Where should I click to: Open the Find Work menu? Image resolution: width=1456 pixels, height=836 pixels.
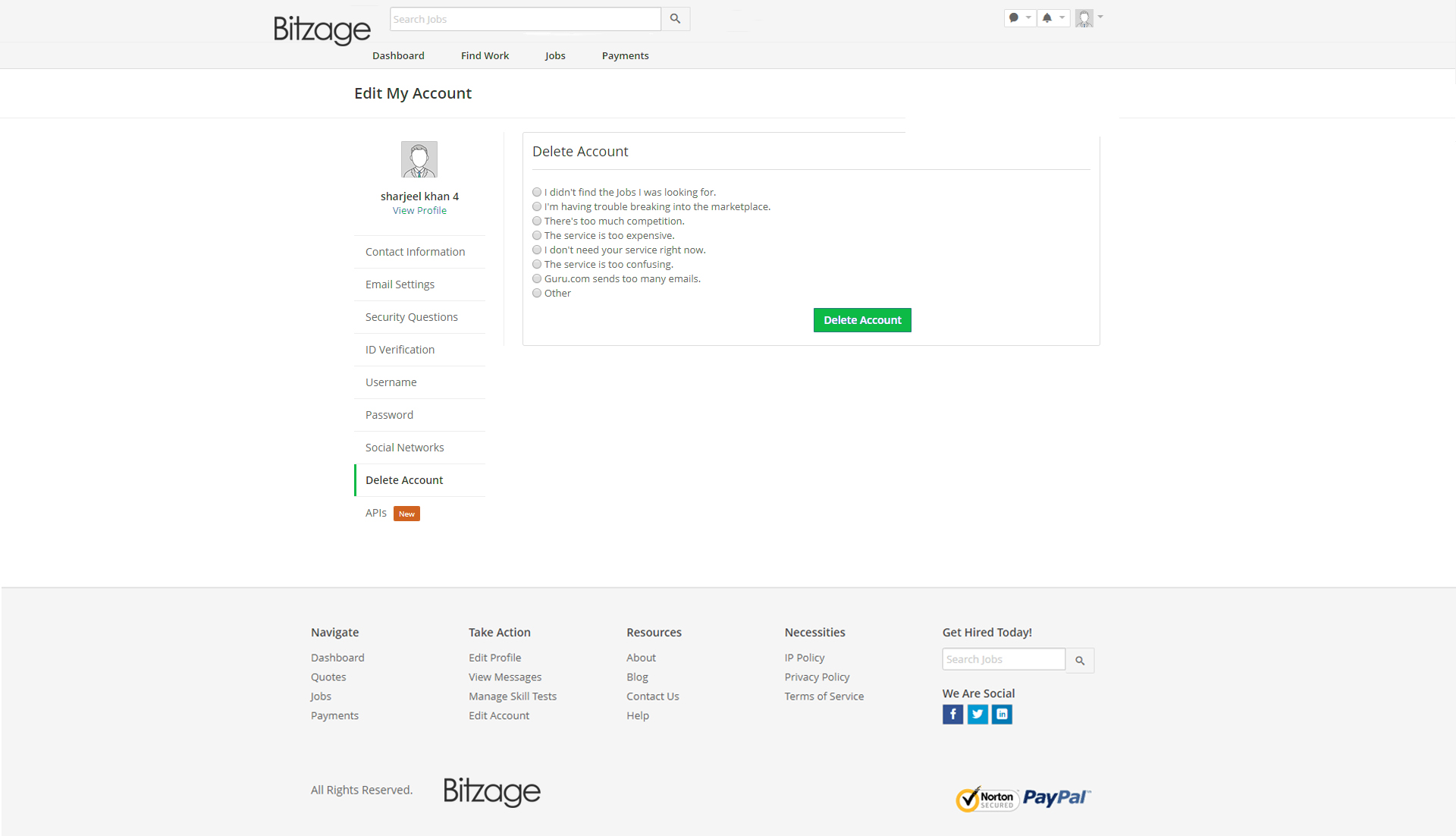point(485,55)
